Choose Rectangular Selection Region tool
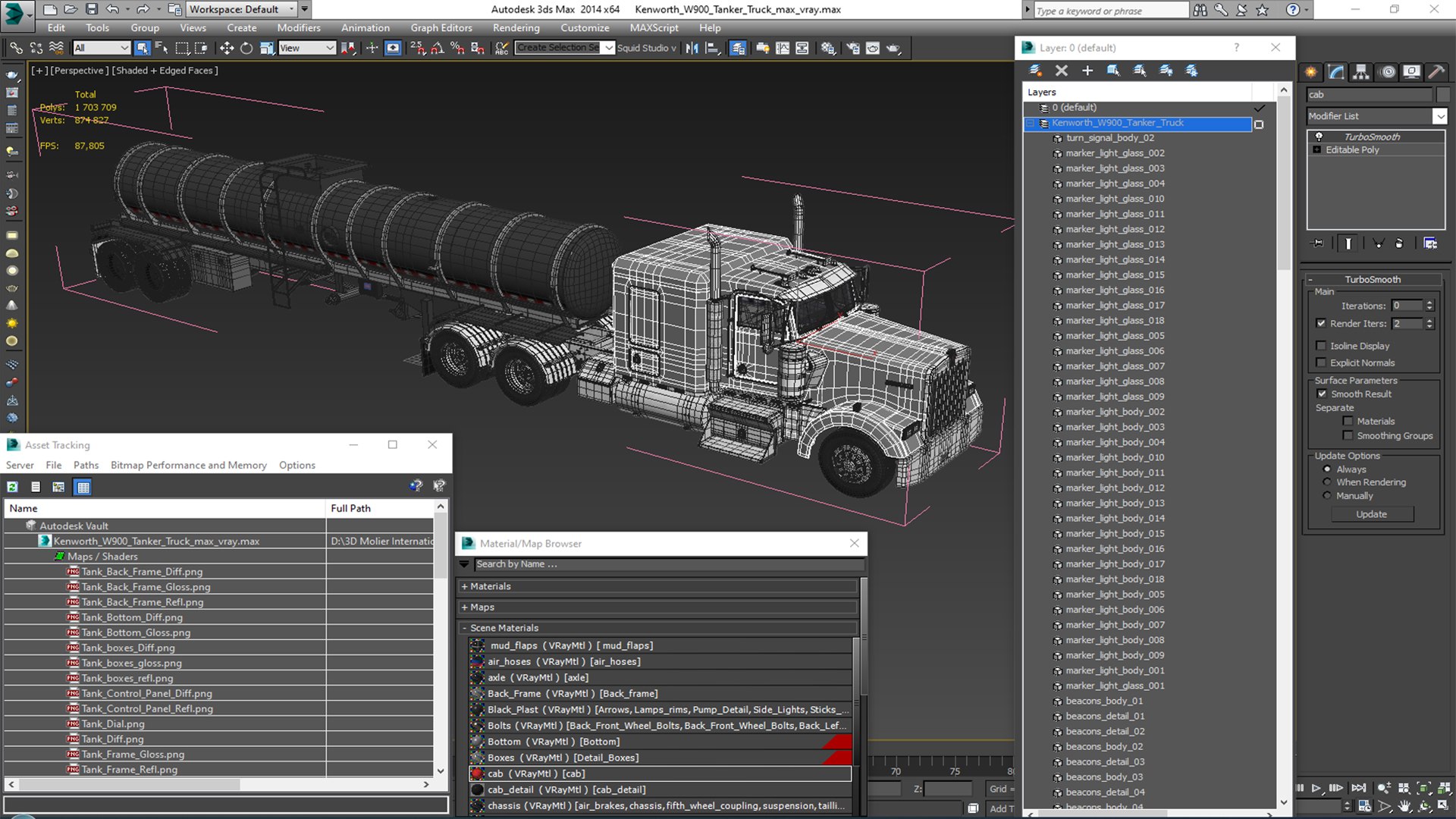 182,48
